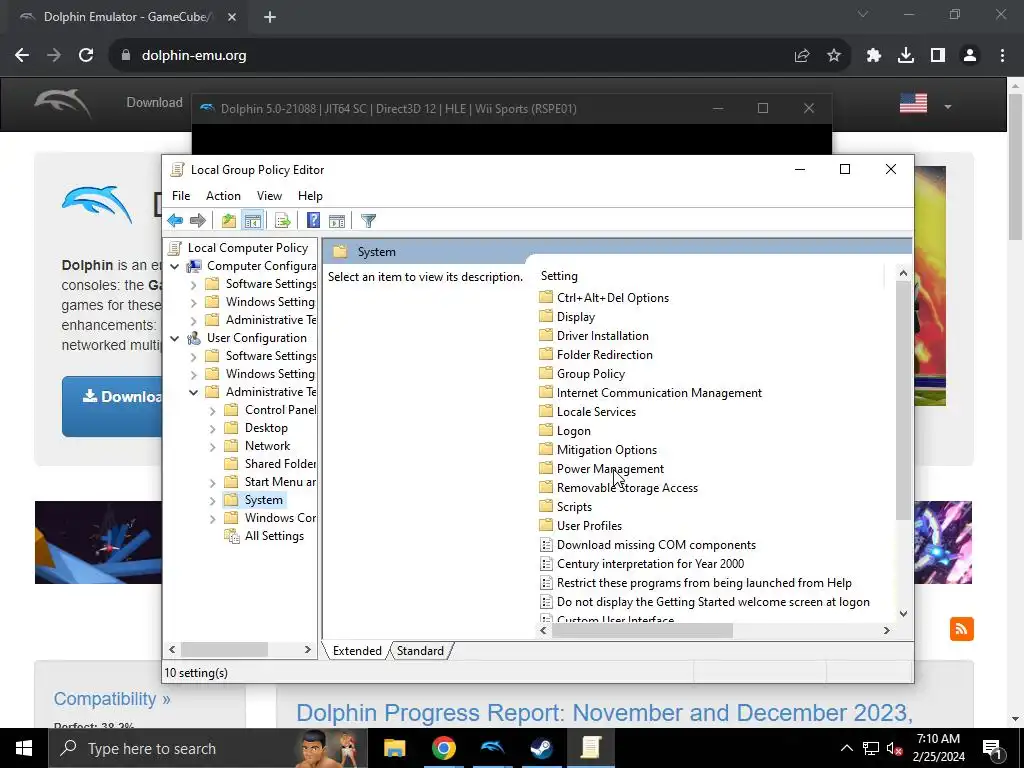
Task: Open the Chrome profile avatar icon
Action: [x=970, y=56]
